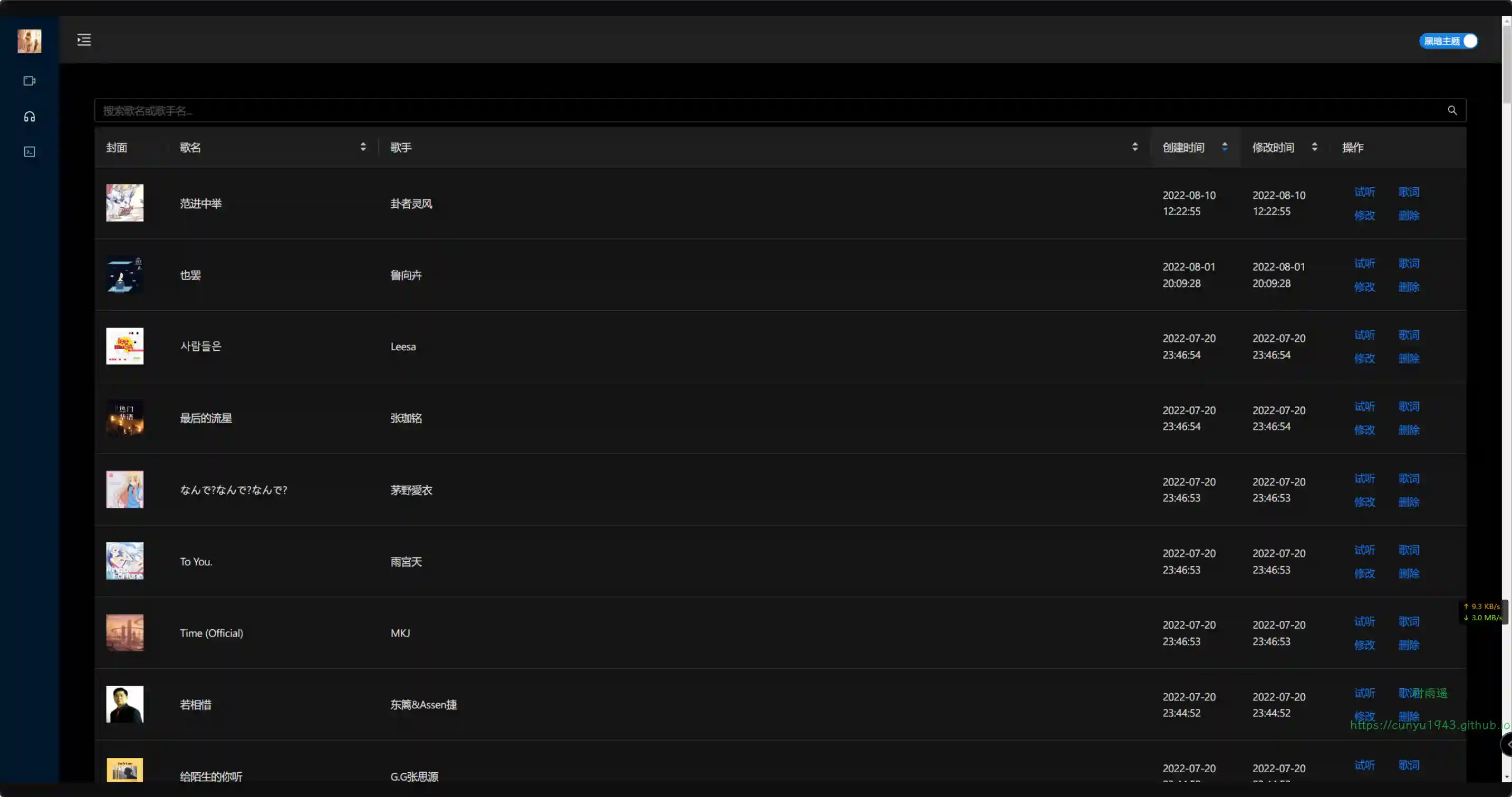Click the user avatar in sidebar
Screen dimensions: 1512x797
(x=30, y=41)
